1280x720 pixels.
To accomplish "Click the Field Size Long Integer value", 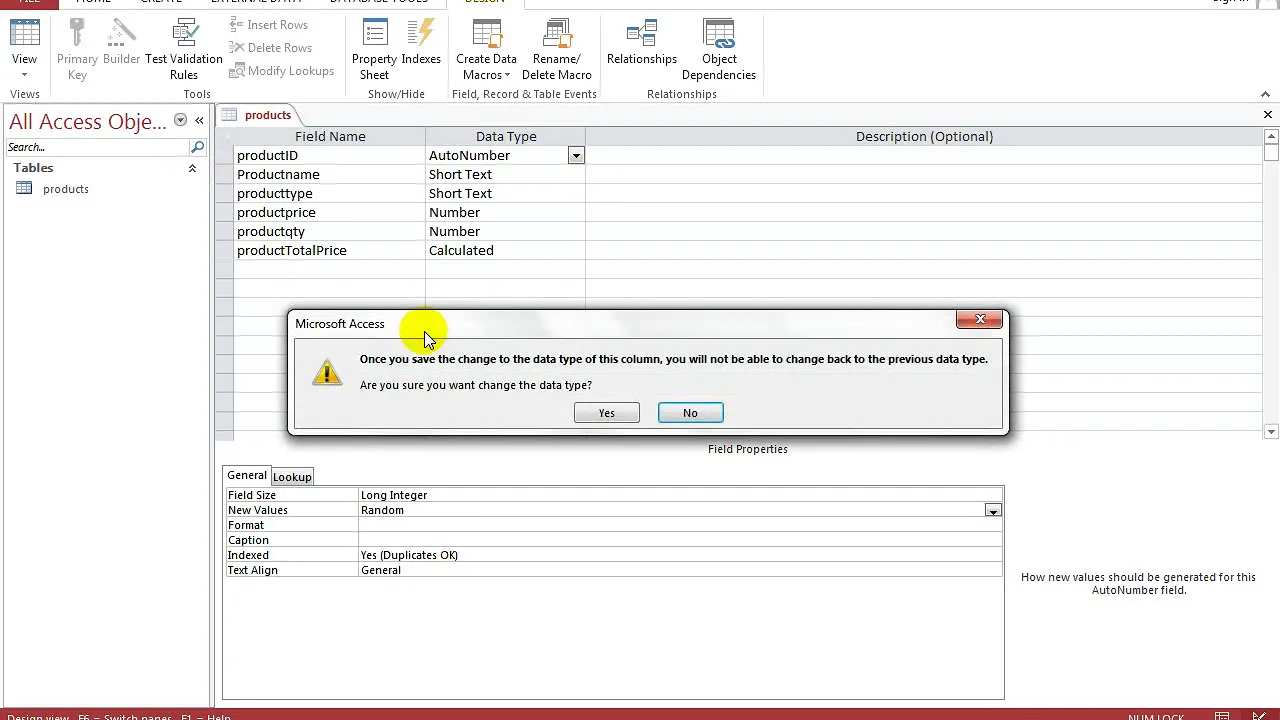I will [680, 495].
